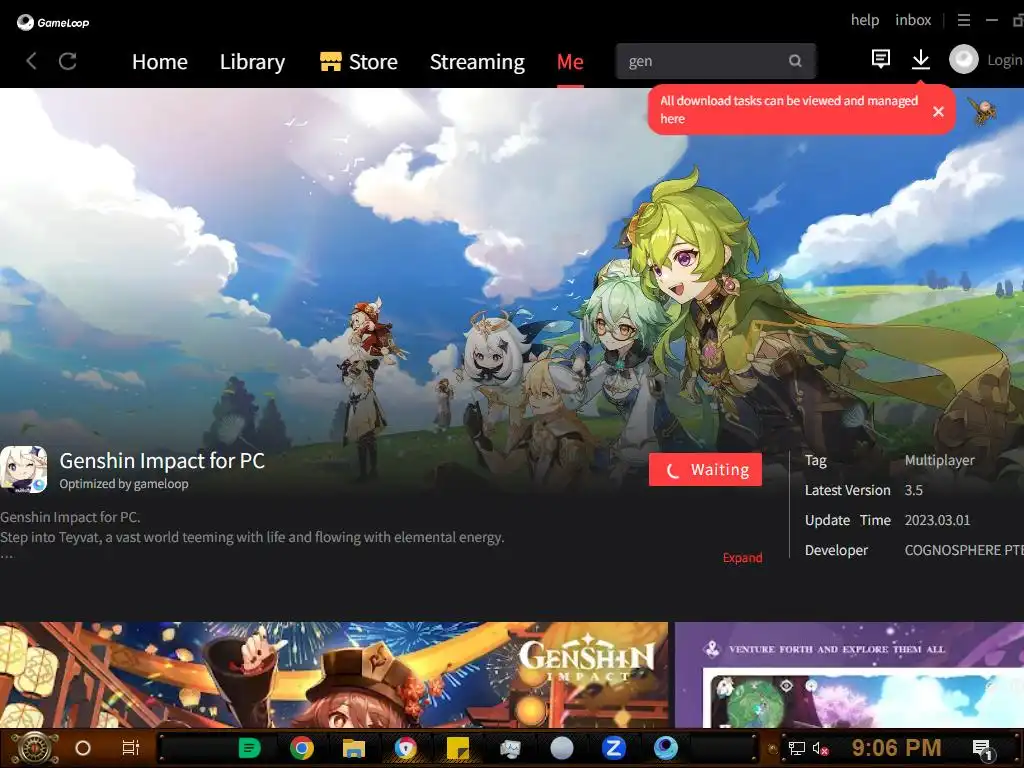This screenshot has width=1024, height=768.
Task: Open Sticky Notes from the taskbar
Action: click(457, 748)
